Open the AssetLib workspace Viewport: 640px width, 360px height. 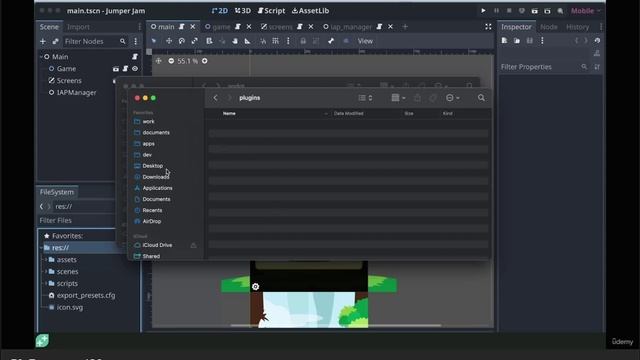click(x=310, y=11)
